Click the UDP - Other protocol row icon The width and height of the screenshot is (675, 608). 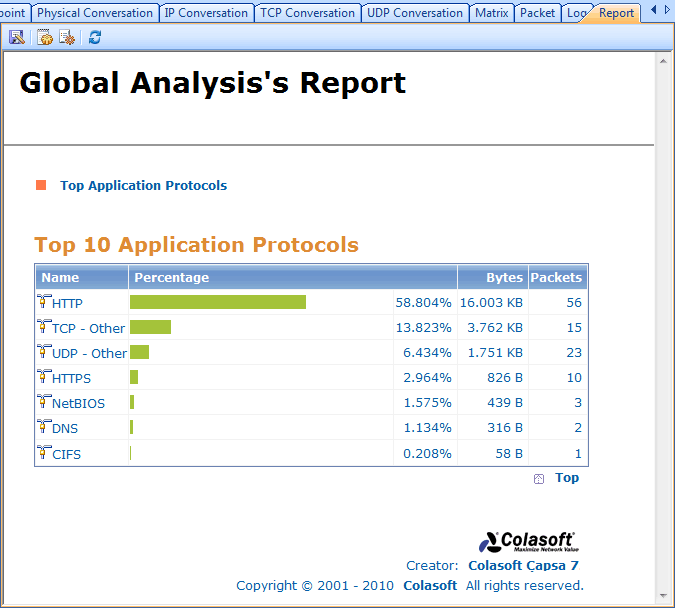pos(43,351)
